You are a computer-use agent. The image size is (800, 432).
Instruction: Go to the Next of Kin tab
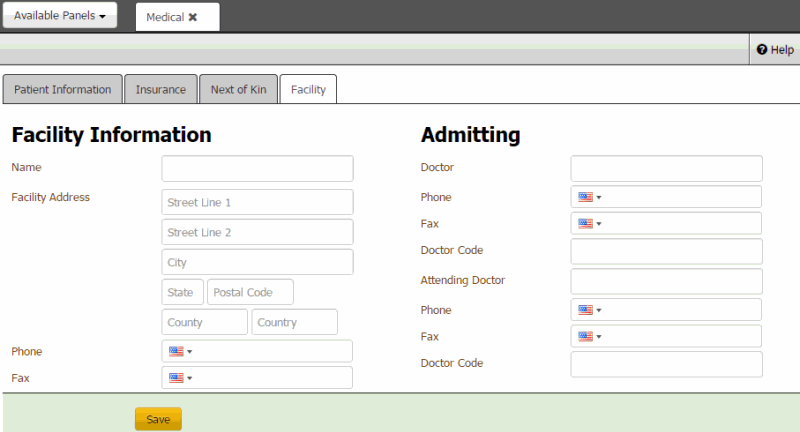click(238, 89)
